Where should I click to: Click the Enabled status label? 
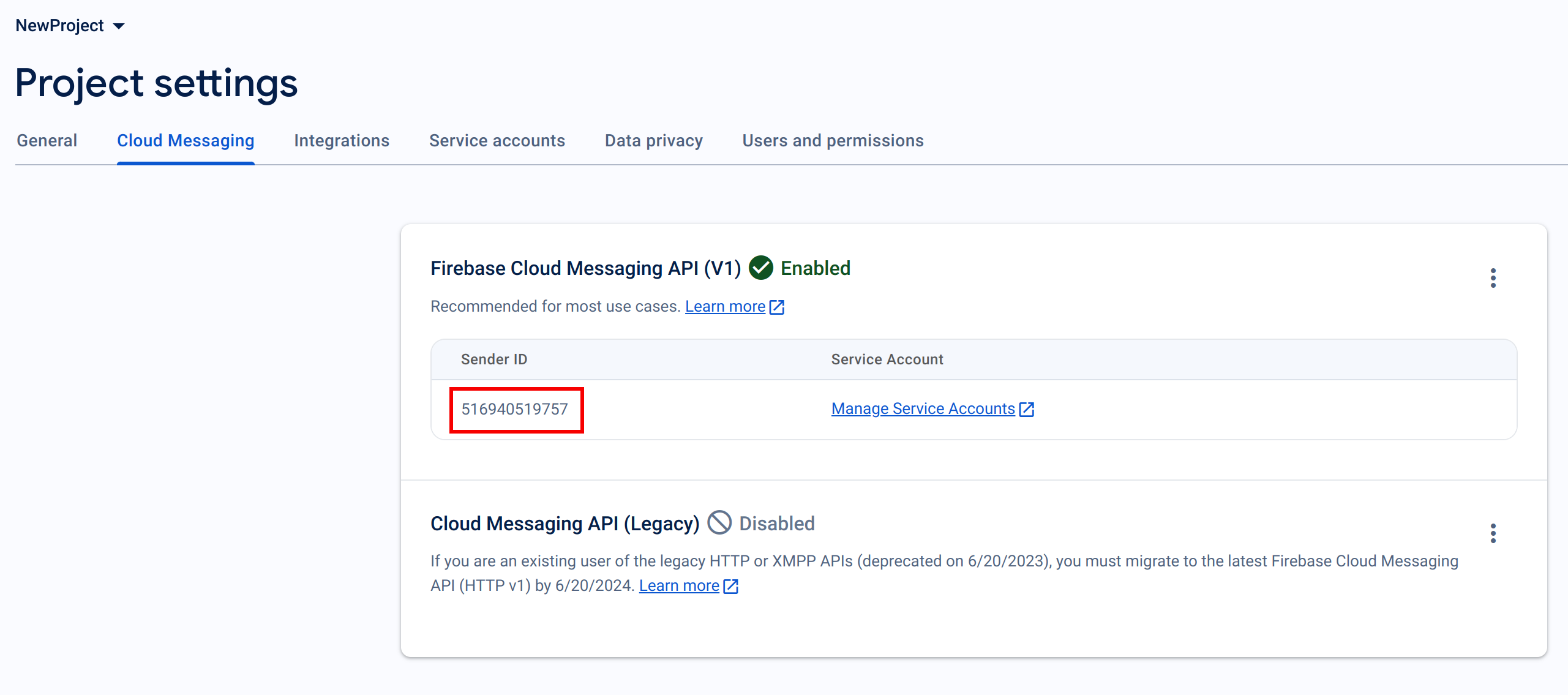pos(816,268)
